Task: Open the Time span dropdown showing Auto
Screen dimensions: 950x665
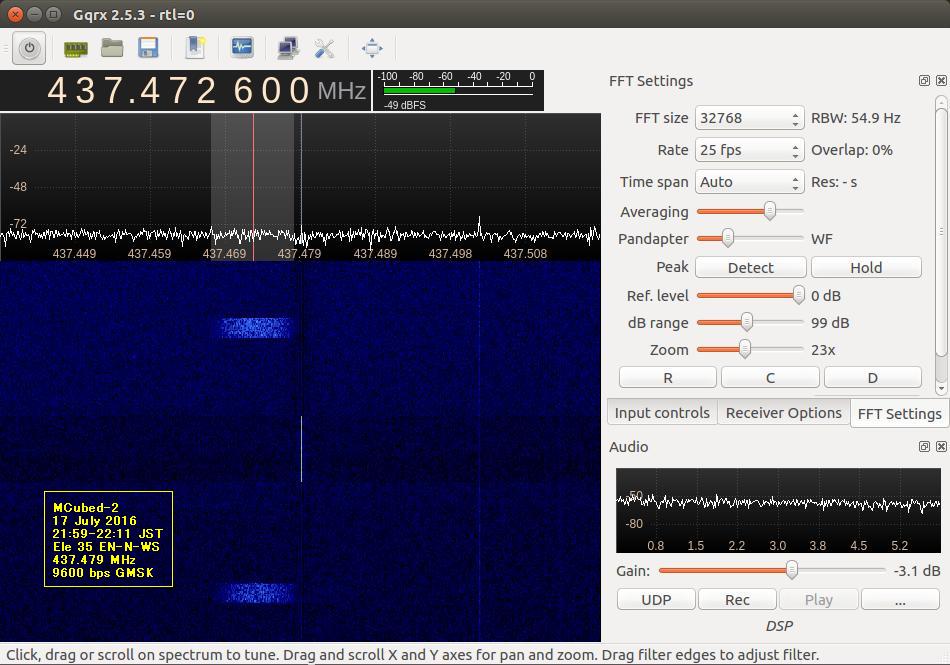Action: tap(749, 182)
